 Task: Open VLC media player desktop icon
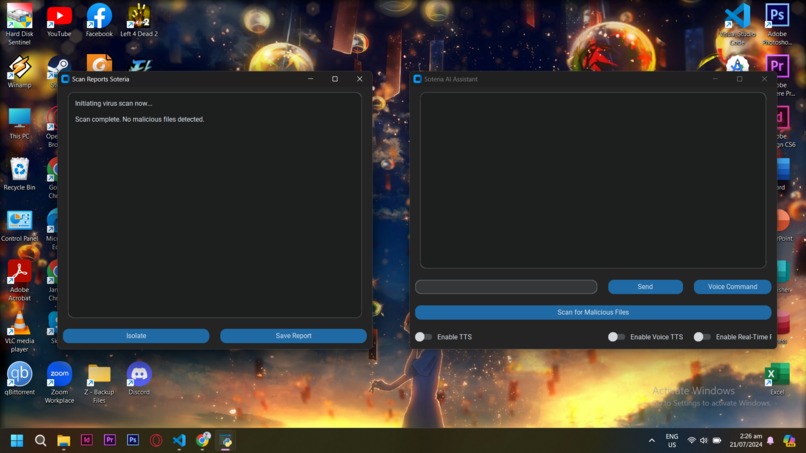(19, 332)
